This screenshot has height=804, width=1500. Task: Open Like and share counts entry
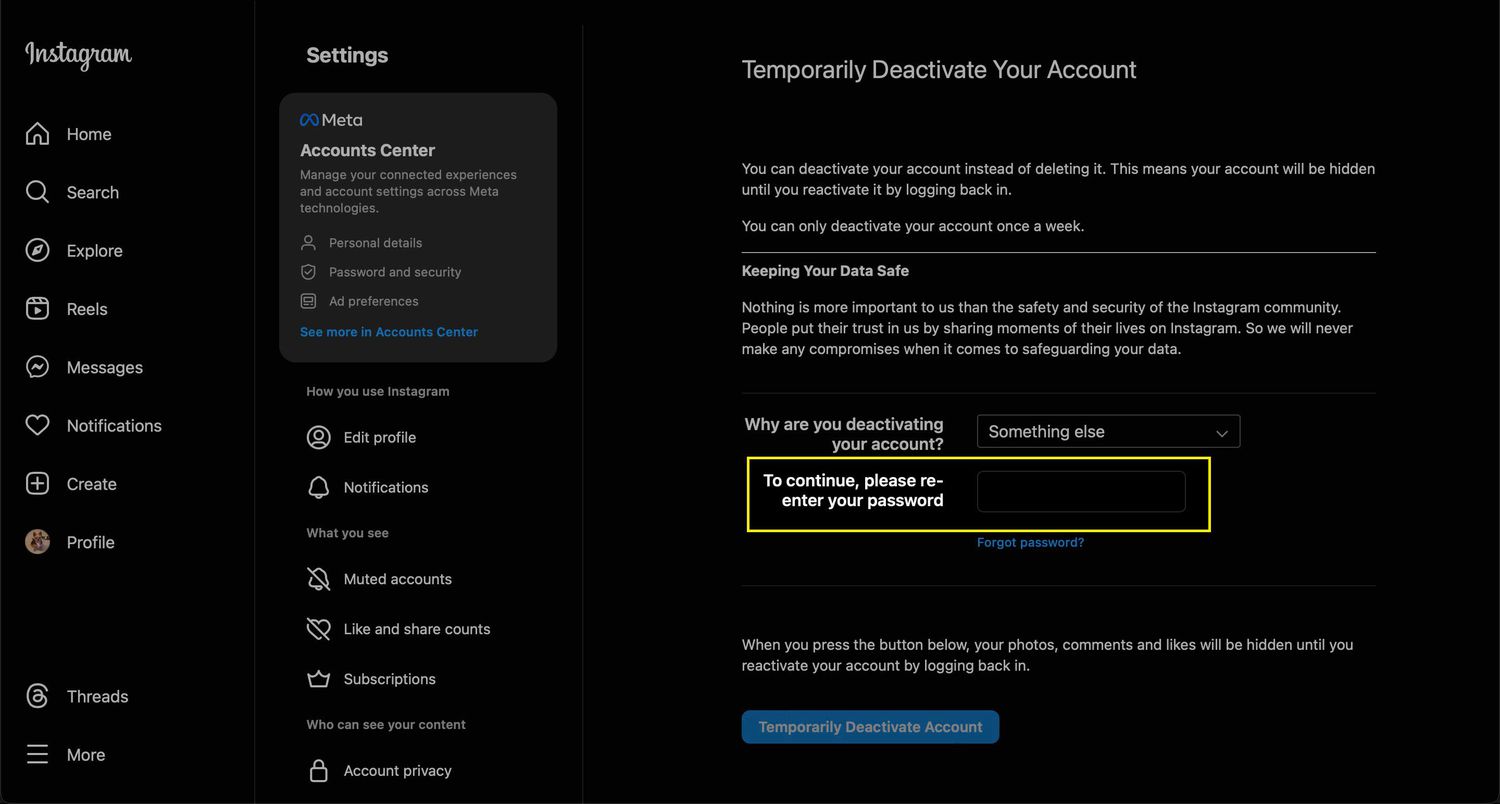[x=417, y=629]
